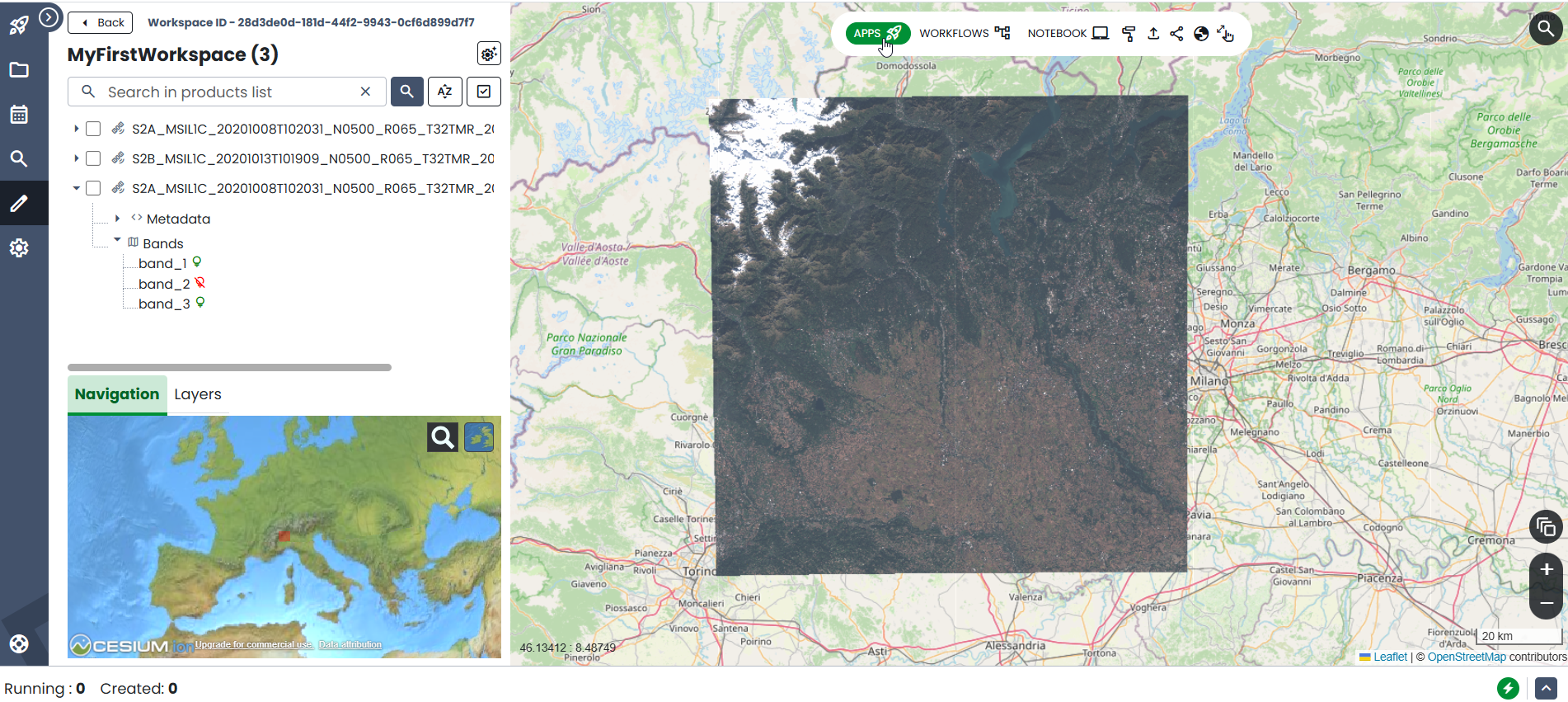Open the APPS menu

click(x=878, y=33)
